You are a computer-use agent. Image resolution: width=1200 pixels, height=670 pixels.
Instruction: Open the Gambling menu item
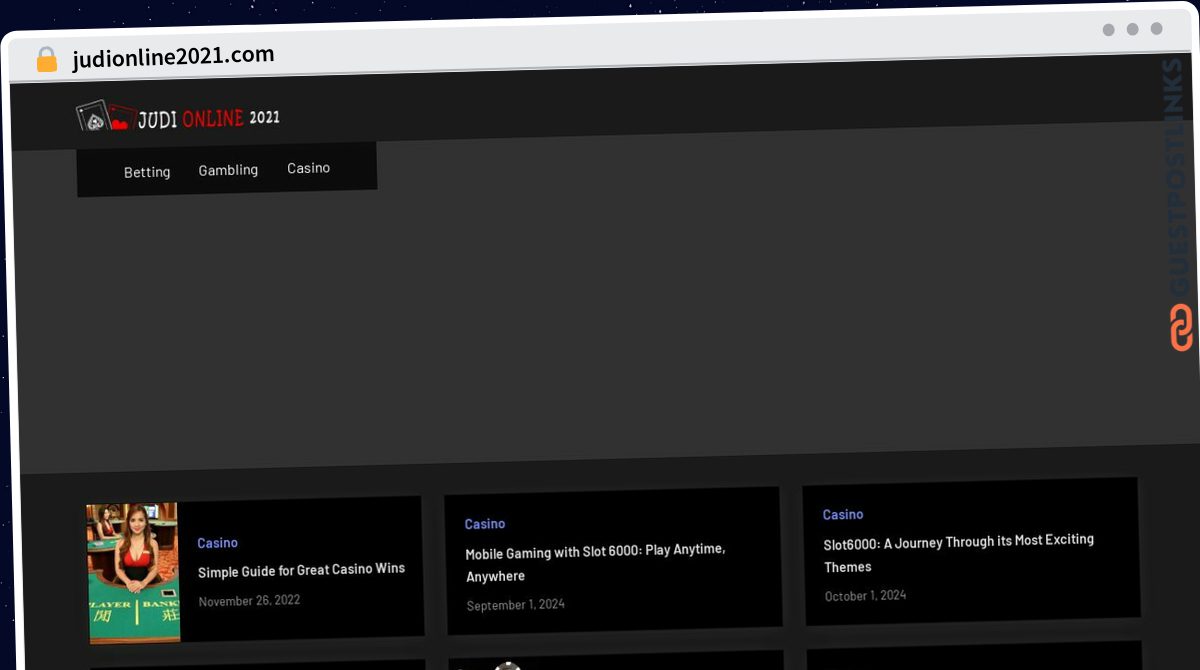click(228, 170)
